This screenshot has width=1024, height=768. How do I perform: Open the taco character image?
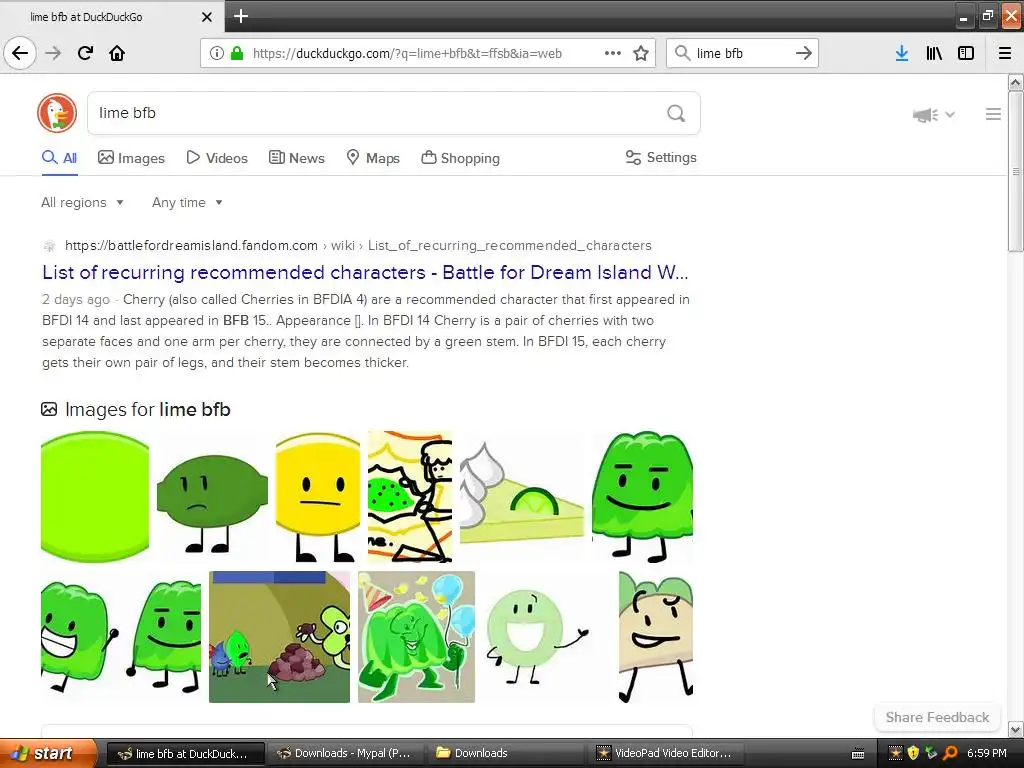point(656,637)
